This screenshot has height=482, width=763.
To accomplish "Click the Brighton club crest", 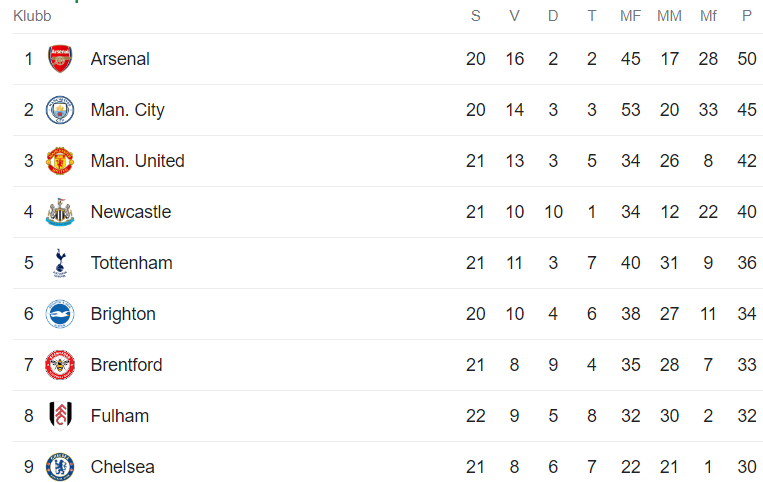I will [60, 314].
